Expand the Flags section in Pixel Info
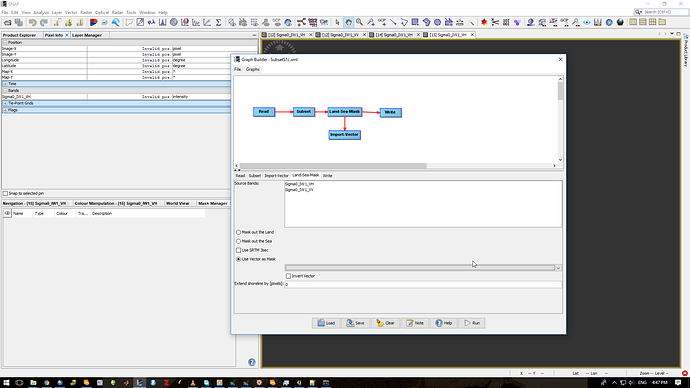 click(5, 110)
